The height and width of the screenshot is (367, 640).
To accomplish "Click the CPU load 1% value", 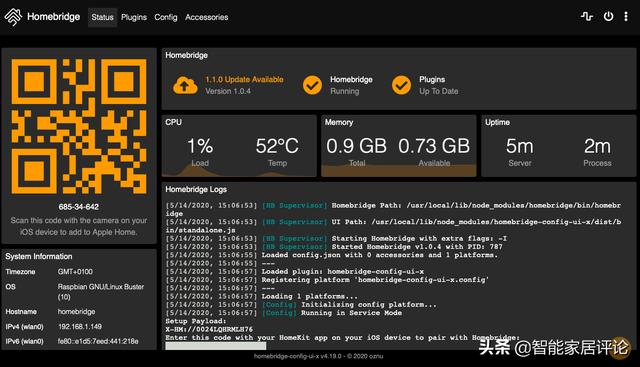I will pos(200,146).
